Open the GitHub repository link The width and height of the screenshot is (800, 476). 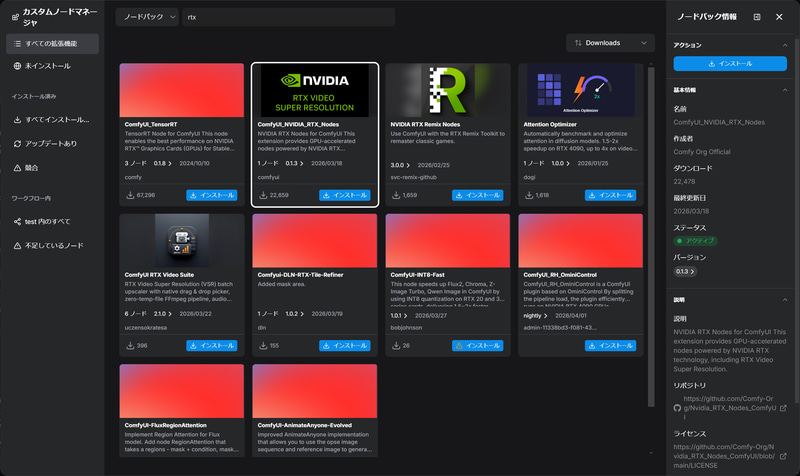730,408
